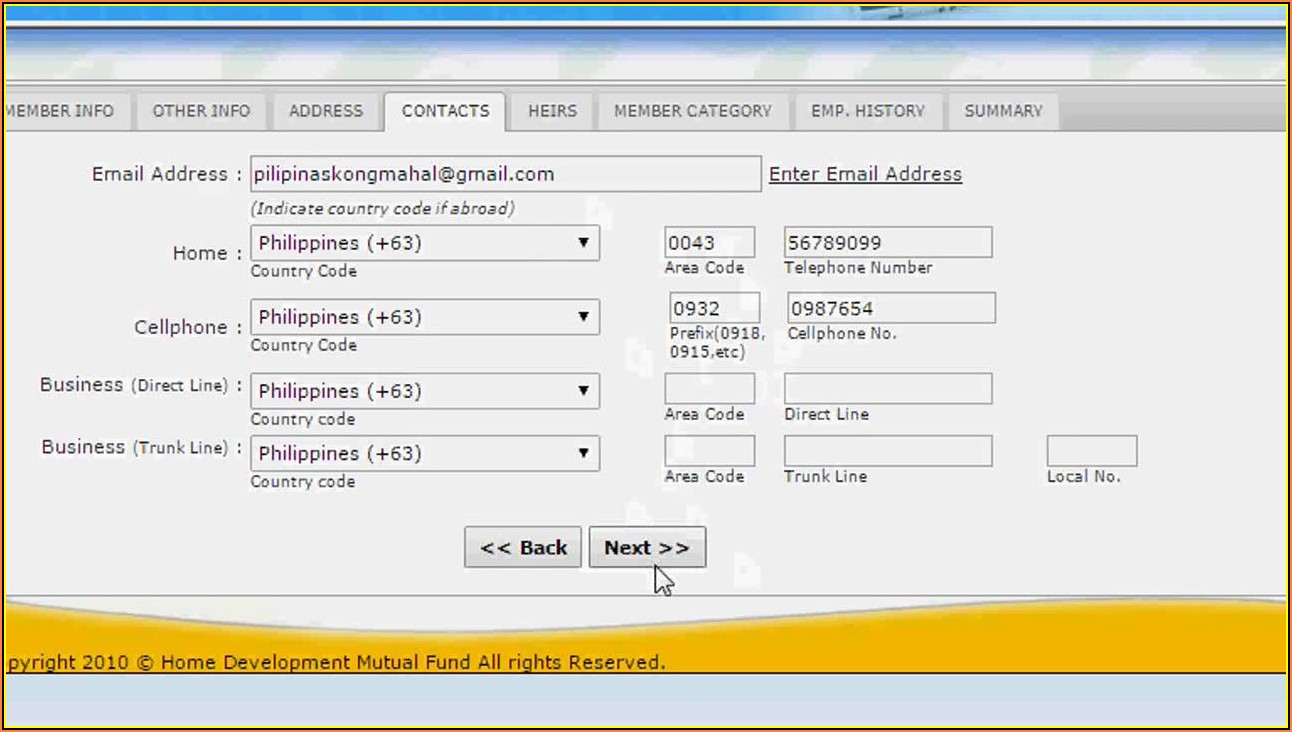Expand the Home country code dropdown

coord(425,243)
